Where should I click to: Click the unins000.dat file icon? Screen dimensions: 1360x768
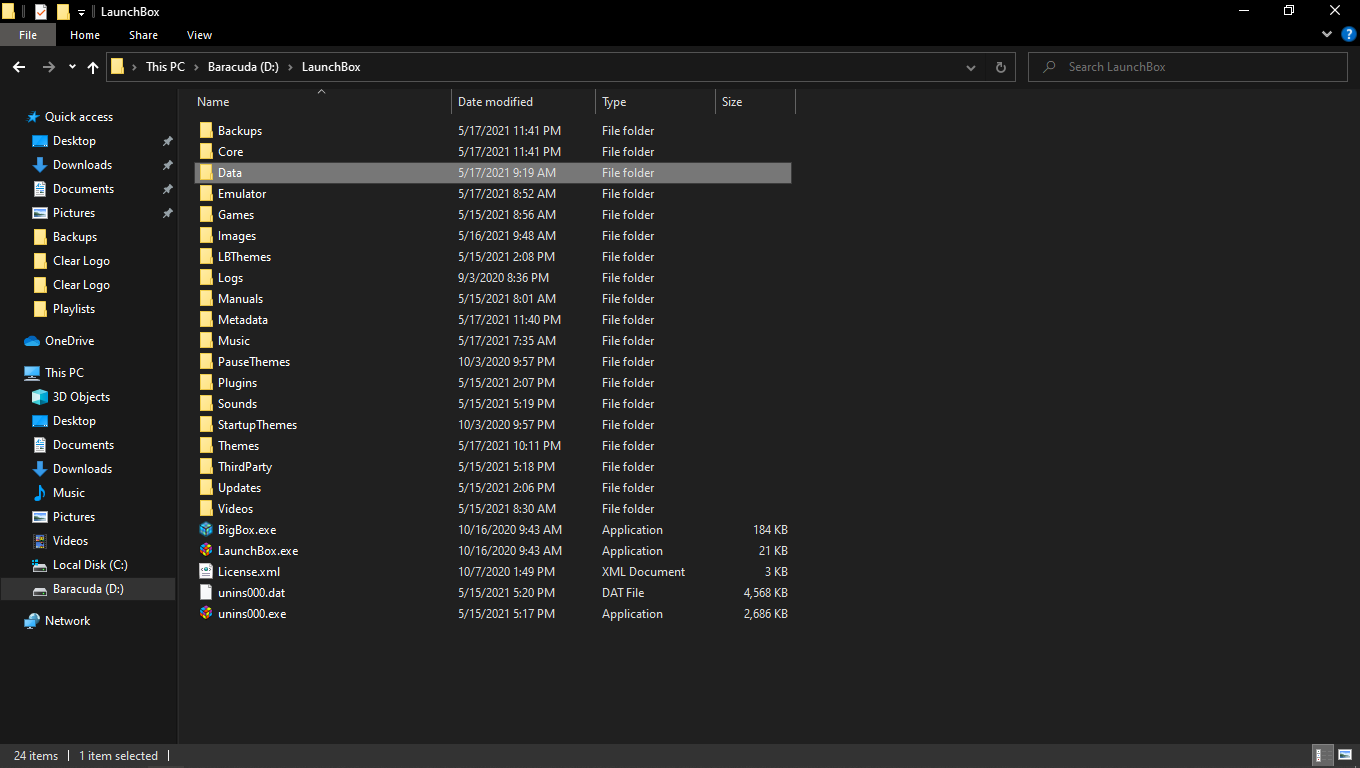pos(206,593)
